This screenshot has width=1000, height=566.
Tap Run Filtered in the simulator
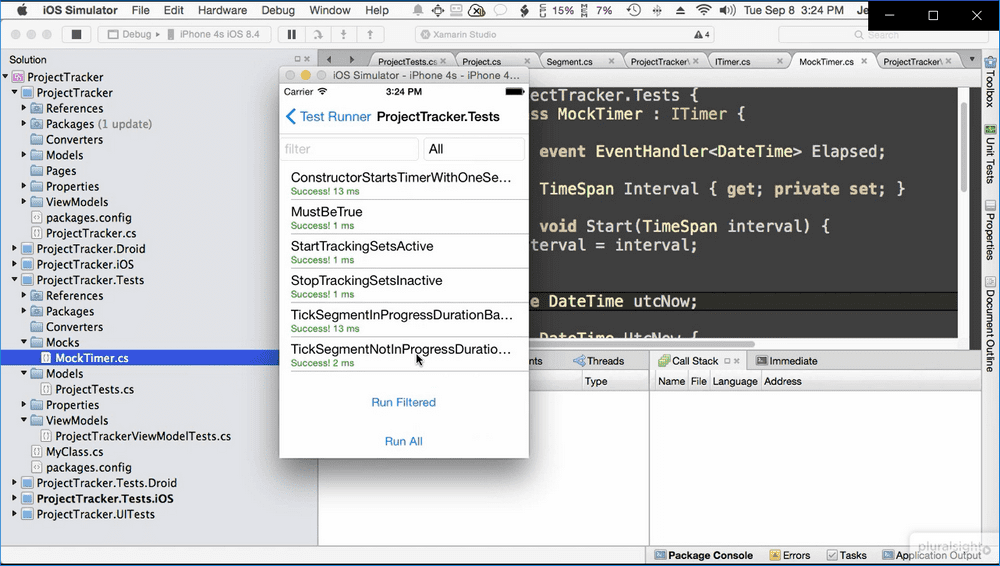pyautogui.click(x=404, y=403)
